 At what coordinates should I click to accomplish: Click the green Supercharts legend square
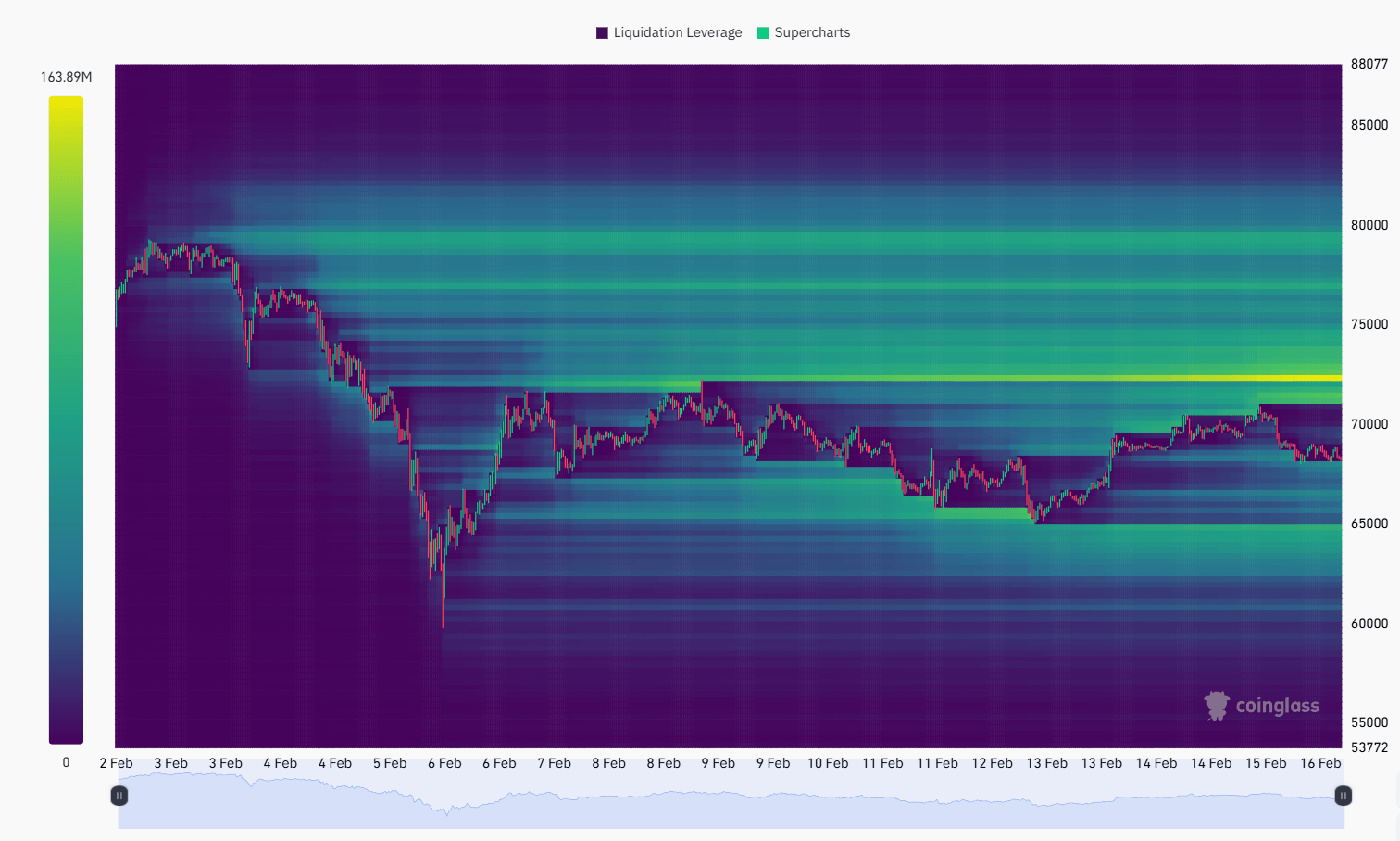(763, 32)
